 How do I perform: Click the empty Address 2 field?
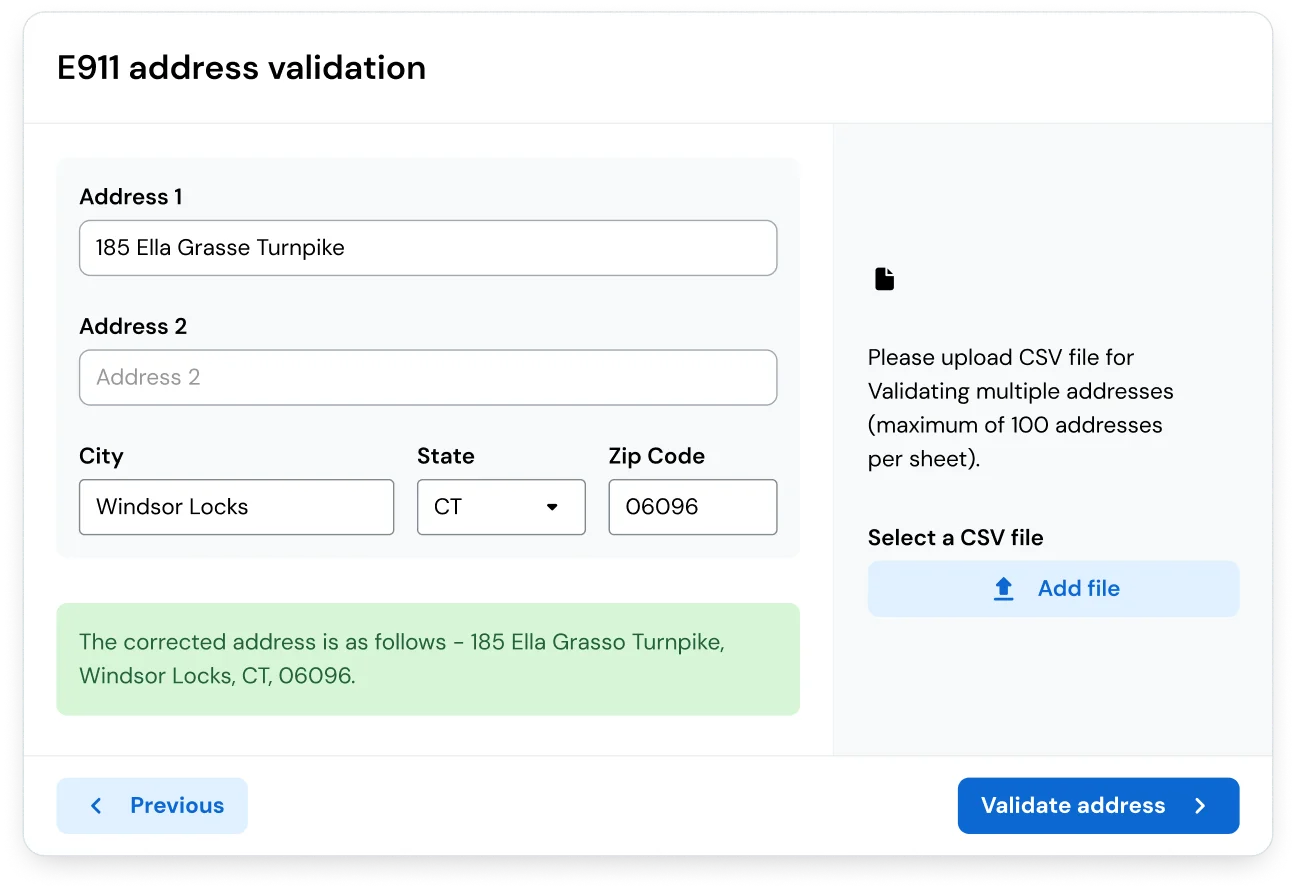click(x=428, y=377)
